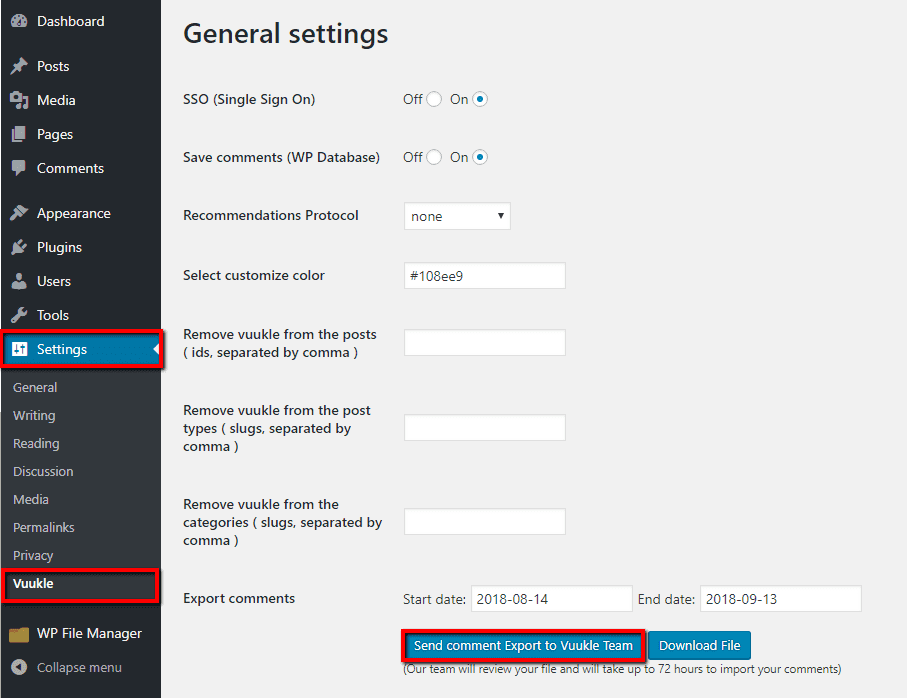Click the Plugins plug icon
Screen dimensions: 907x698
(19, 247)
